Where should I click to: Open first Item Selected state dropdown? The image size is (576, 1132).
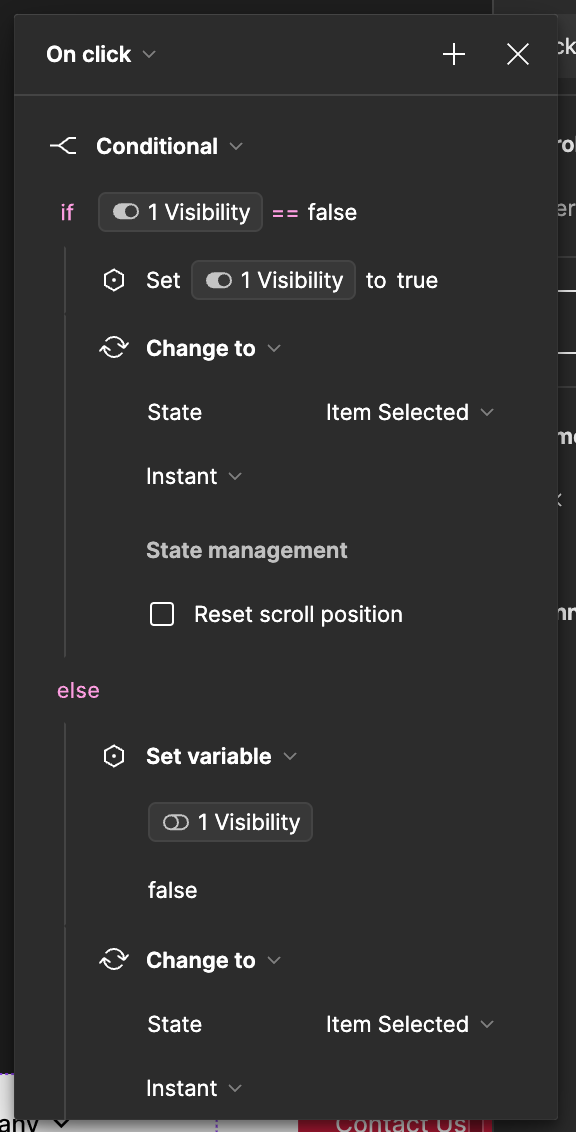click(x=409, y=412)
